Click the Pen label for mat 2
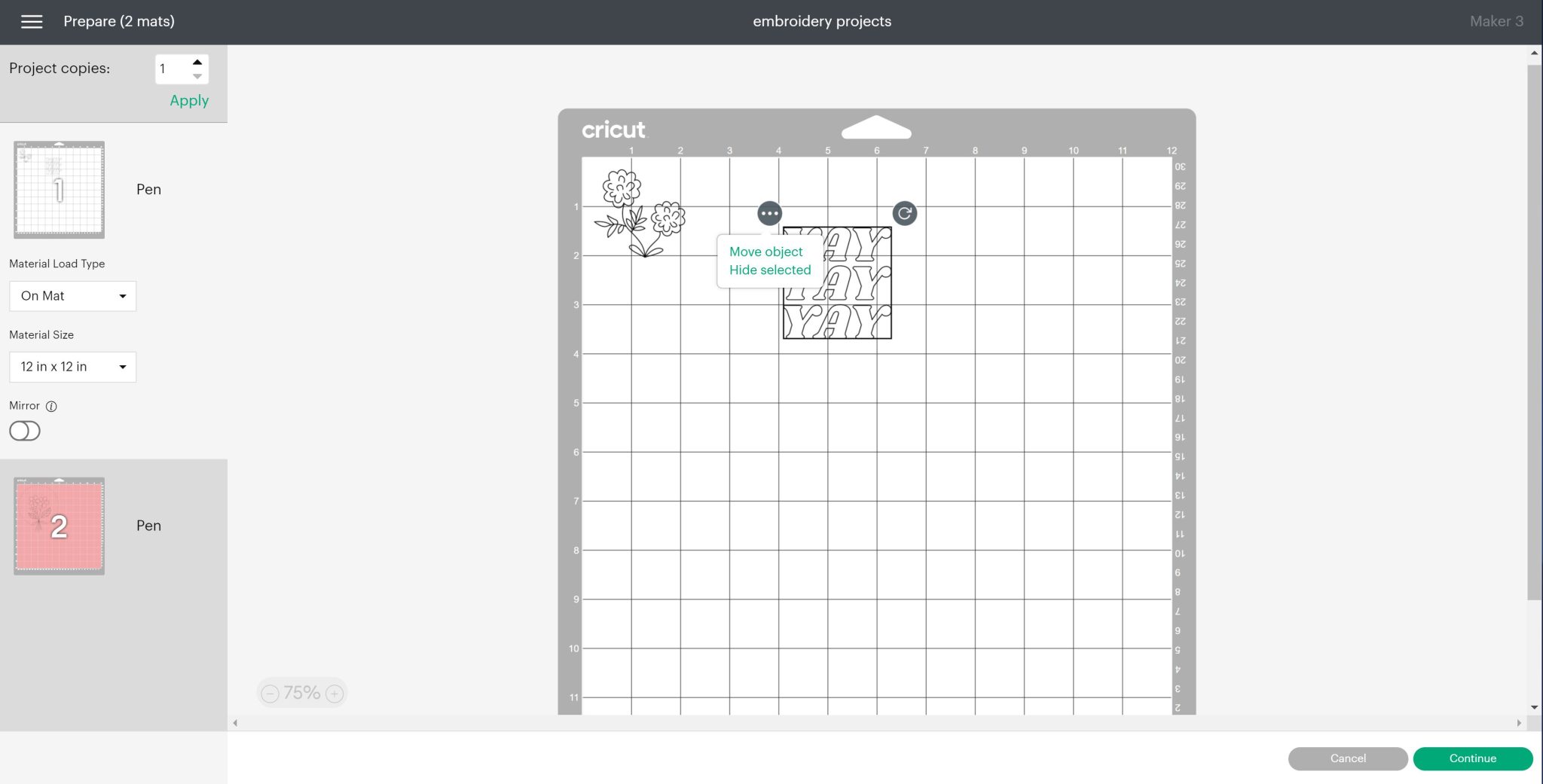This screenshot has width=1543, height=784. pos(148,526)
